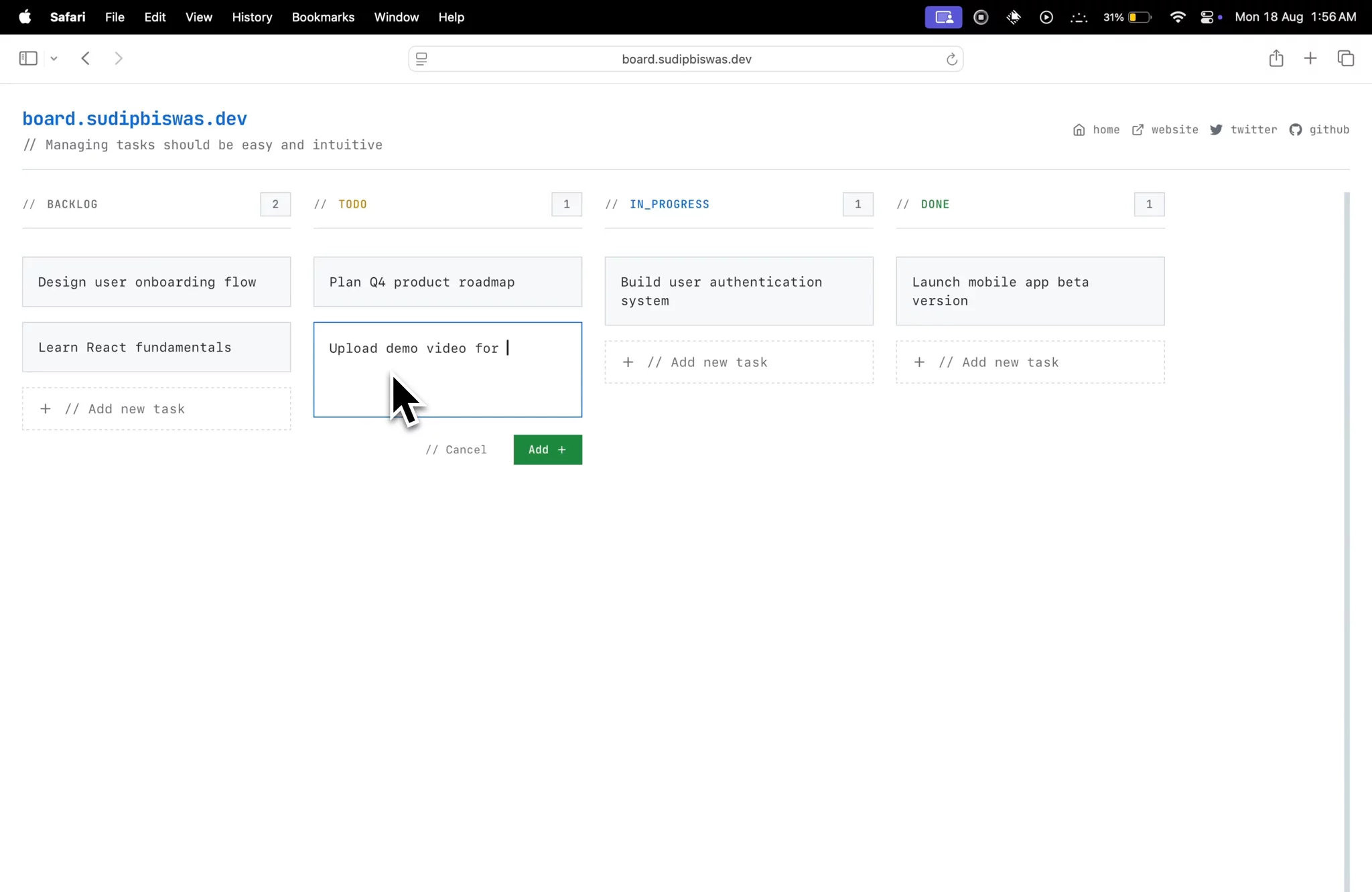Open new tab with plus icon

coord(1310,59)
